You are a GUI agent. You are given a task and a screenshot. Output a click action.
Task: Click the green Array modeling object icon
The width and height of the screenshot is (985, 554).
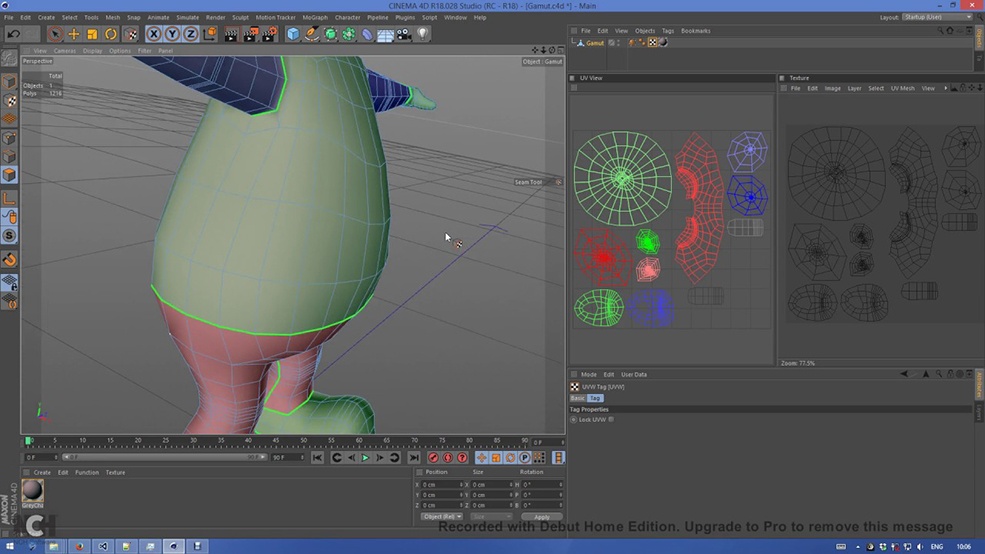[x=349, y=34]
